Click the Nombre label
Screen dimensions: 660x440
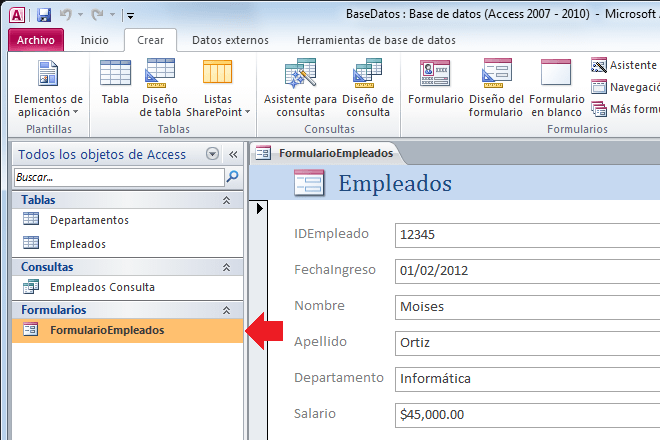tap(319, 306)
